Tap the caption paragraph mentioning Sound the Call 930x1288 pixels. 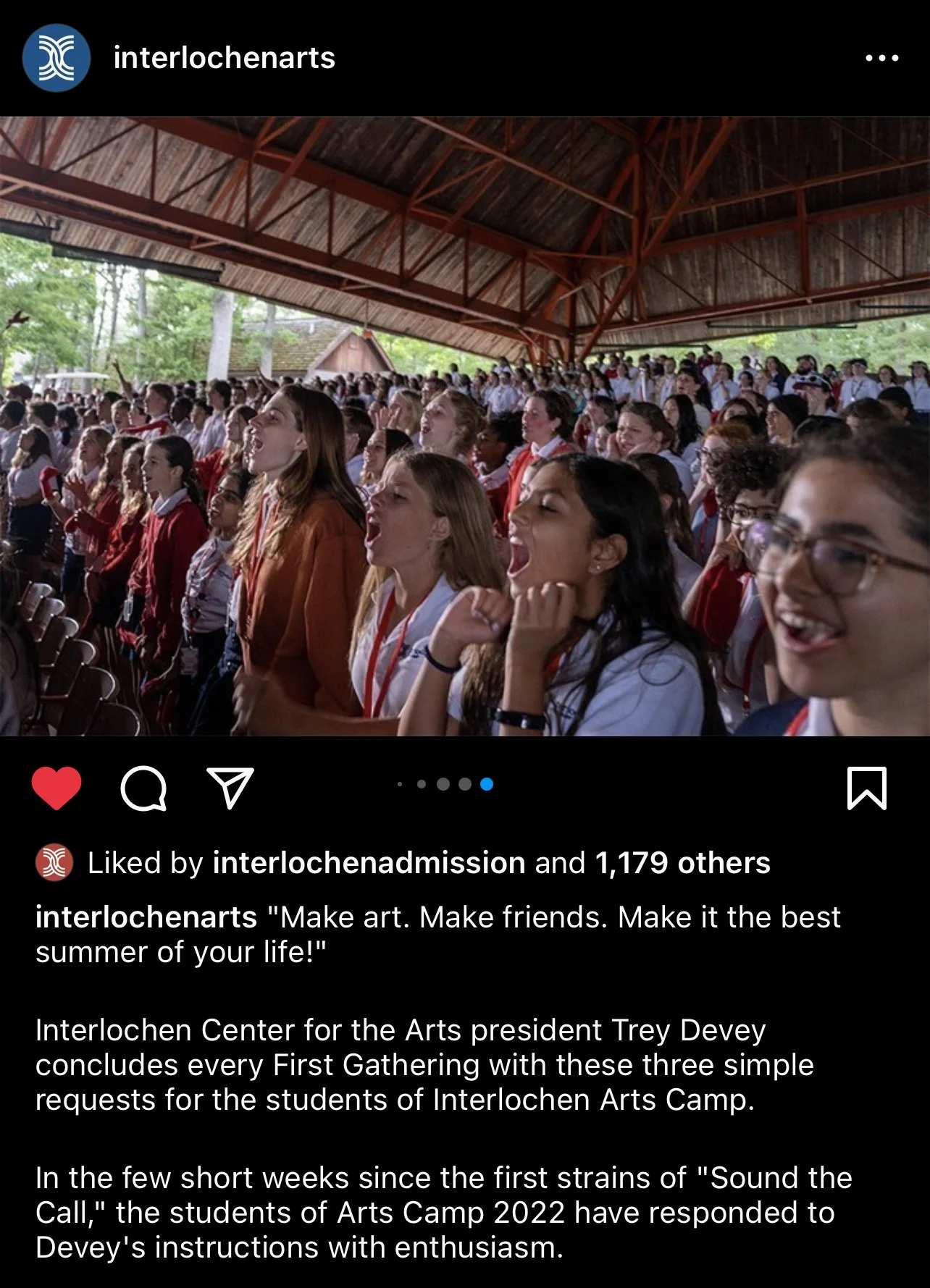coord(443,1212)
